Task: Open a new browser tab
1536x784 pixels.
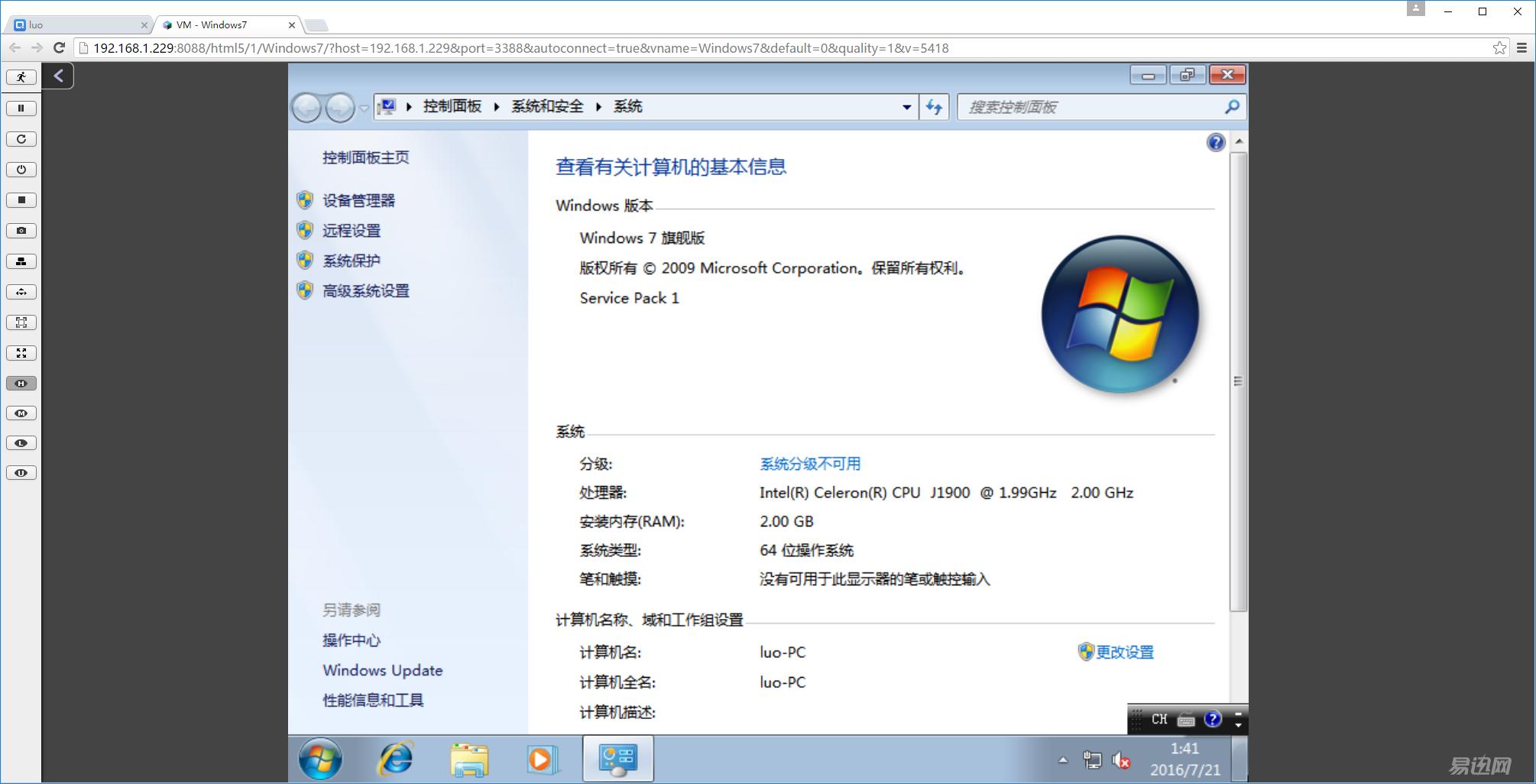Action: 316,25
